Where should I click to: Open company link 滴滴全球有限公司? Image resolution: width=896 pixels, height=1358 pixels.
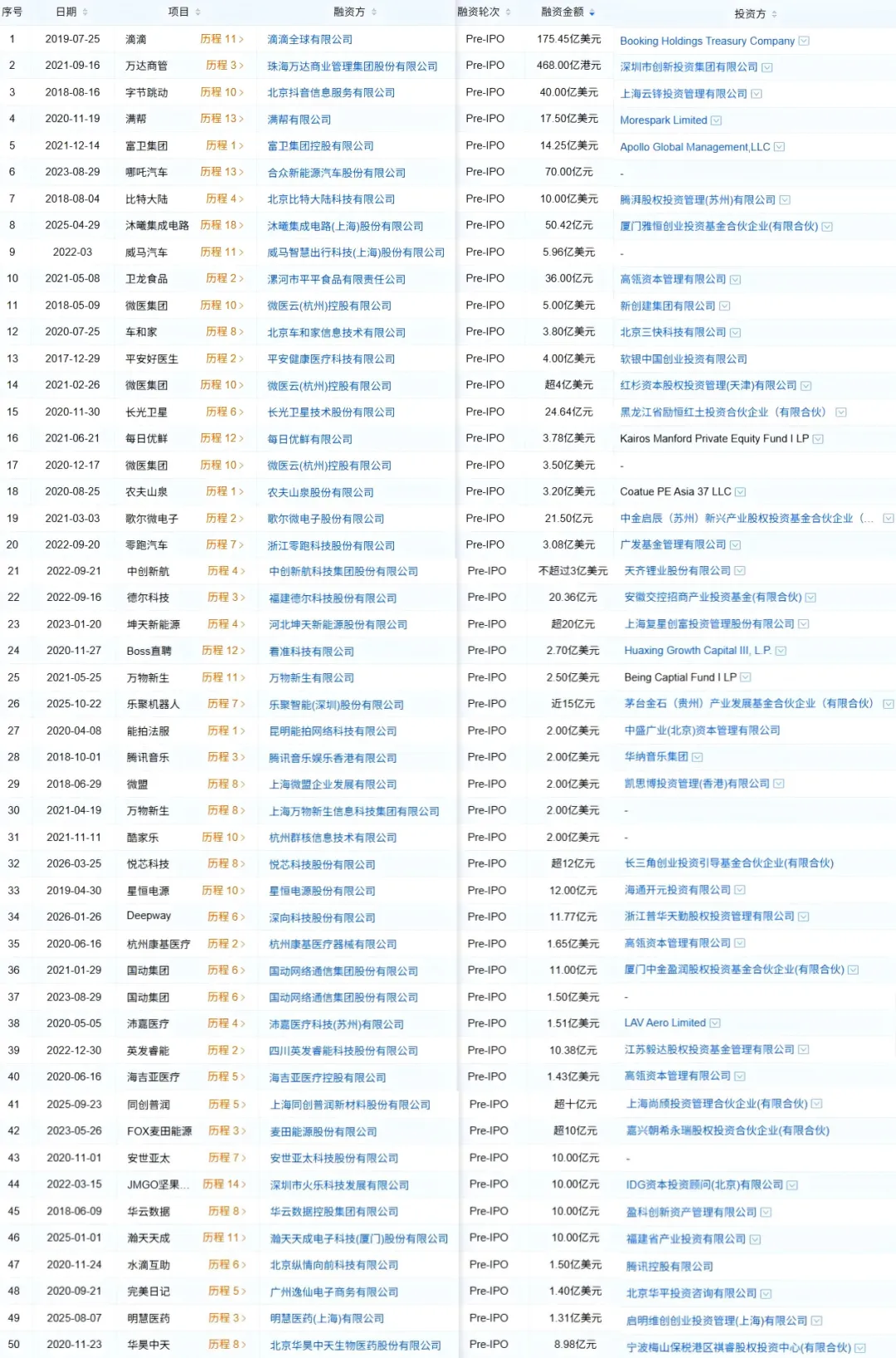[x=309, y=39]
